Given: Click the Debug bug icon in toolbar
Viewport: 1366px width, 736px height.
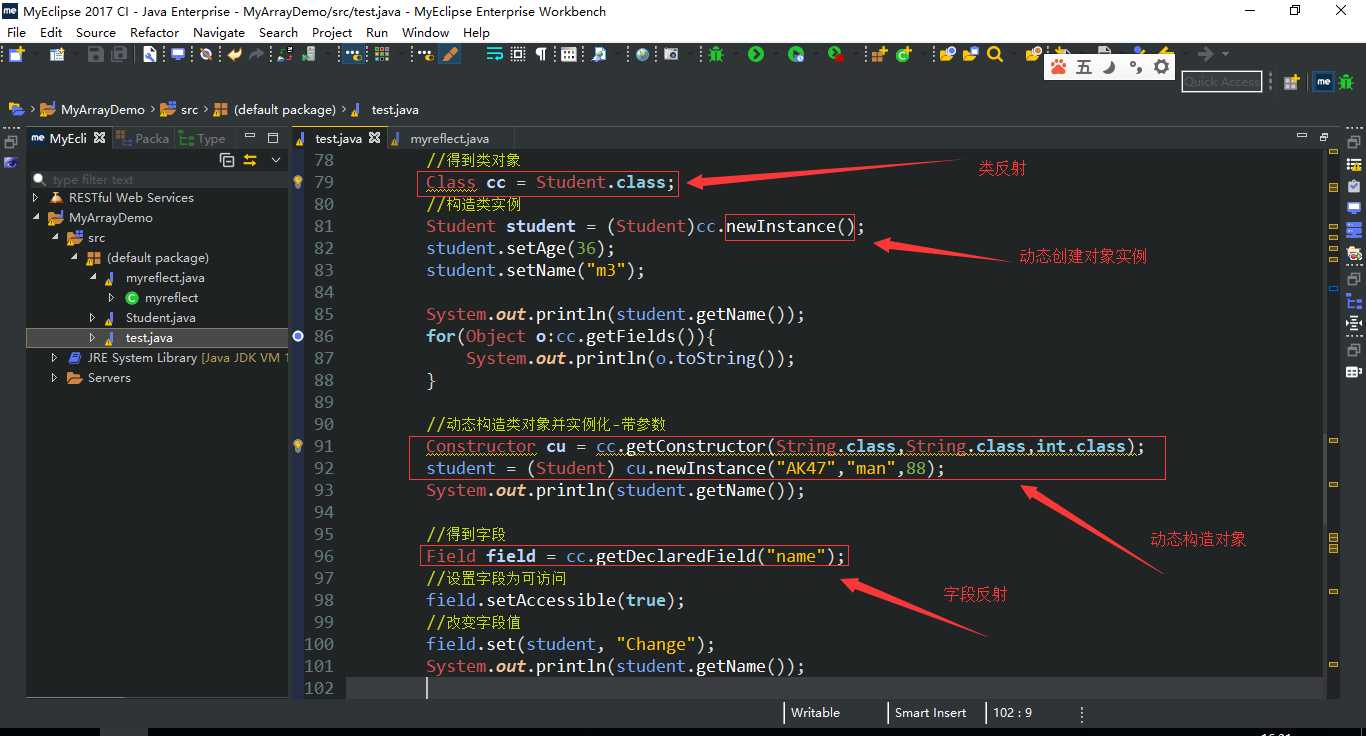Looking at the screenshot, I should pyautogui.click(x=716, y=55).
